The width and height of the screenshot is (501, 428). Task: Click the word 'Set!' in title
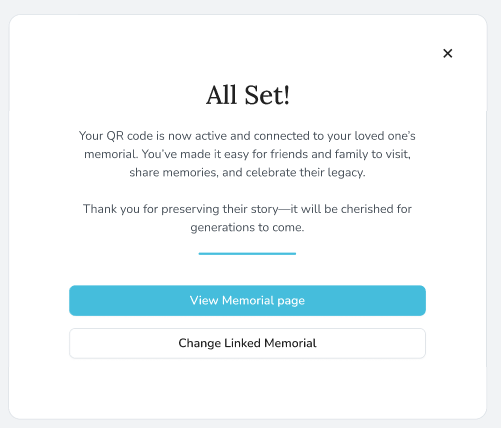(267, 95)
